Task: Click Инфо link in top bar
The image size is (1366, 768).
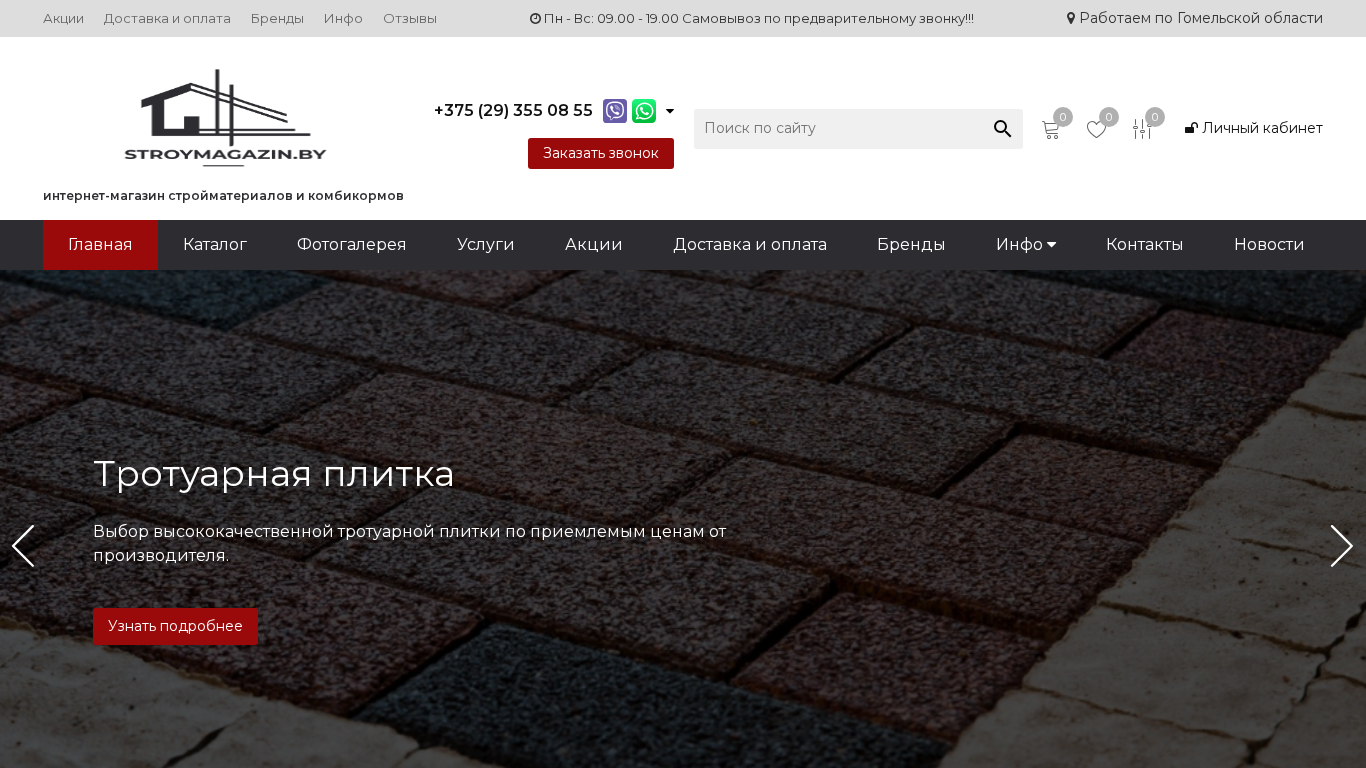Action: pyautogui.click(x=343, y=19)
